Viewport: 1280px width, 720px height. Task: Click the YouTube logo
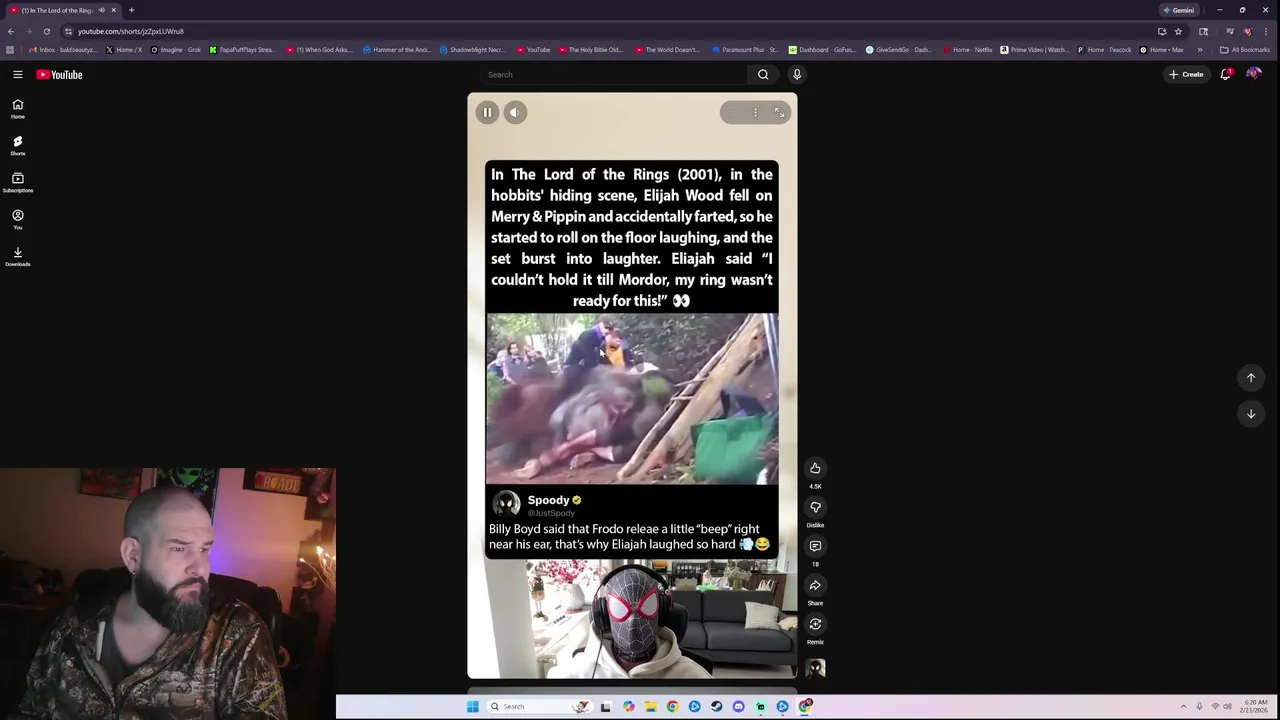[x=59, y=74]
